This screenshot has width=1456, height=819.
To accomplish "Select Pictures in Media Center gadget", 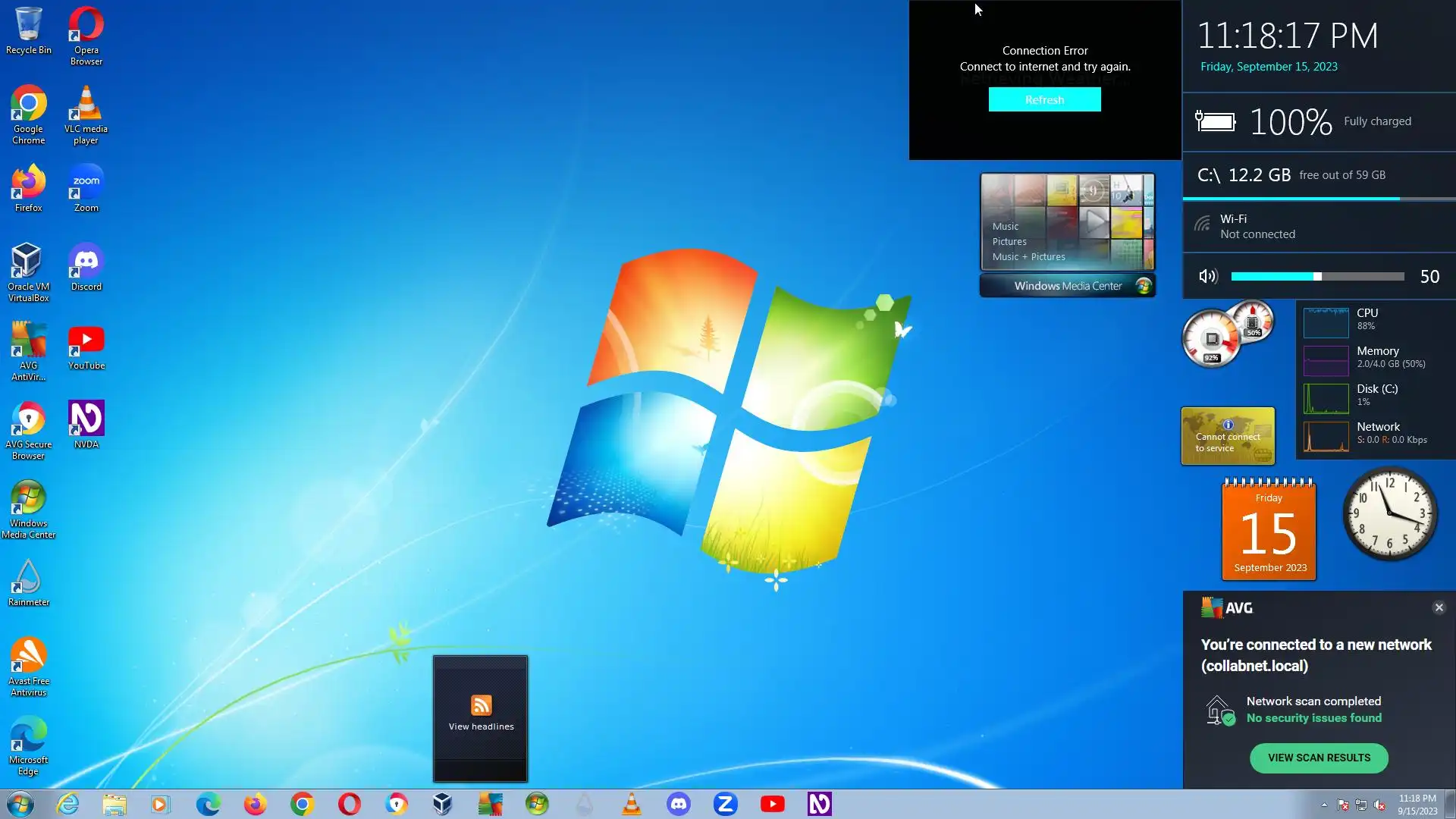I will click(x=1009, y=241).
